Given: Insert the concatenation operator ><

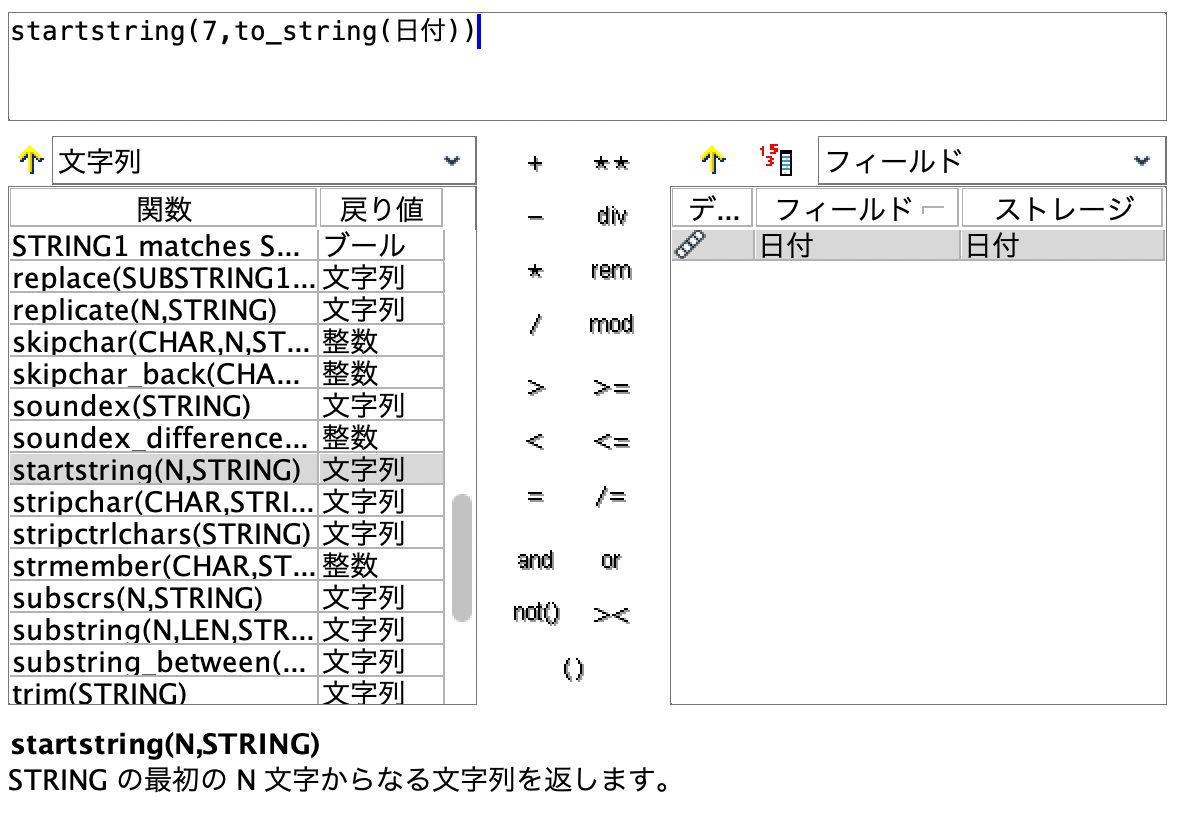Looking at the screenshot, I should tap(611, 615).
